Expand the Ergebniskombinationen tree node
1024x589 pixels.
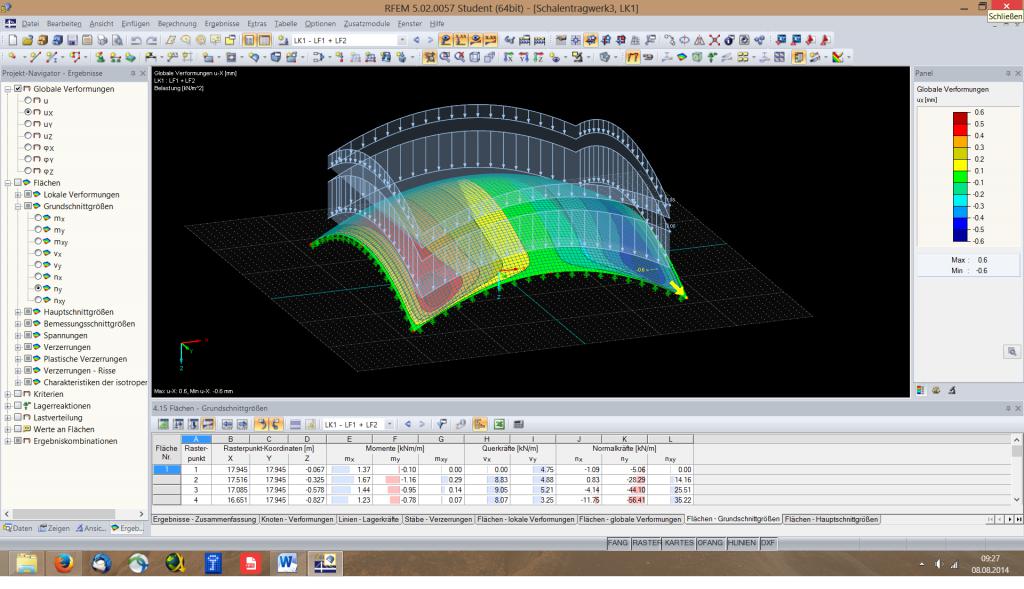[x=8, y=441]
